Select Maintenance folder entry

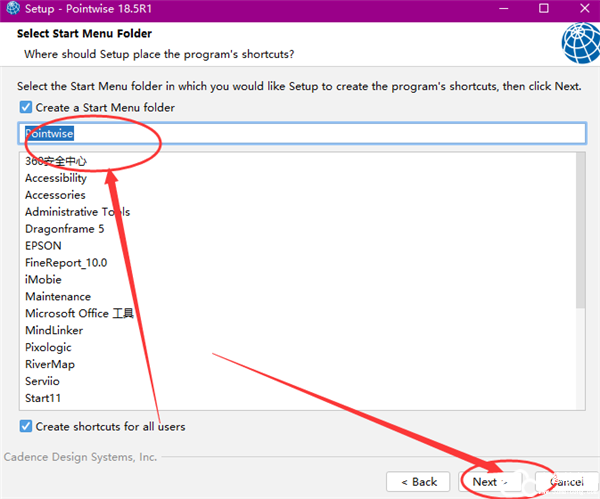click(x=58, y=297)
